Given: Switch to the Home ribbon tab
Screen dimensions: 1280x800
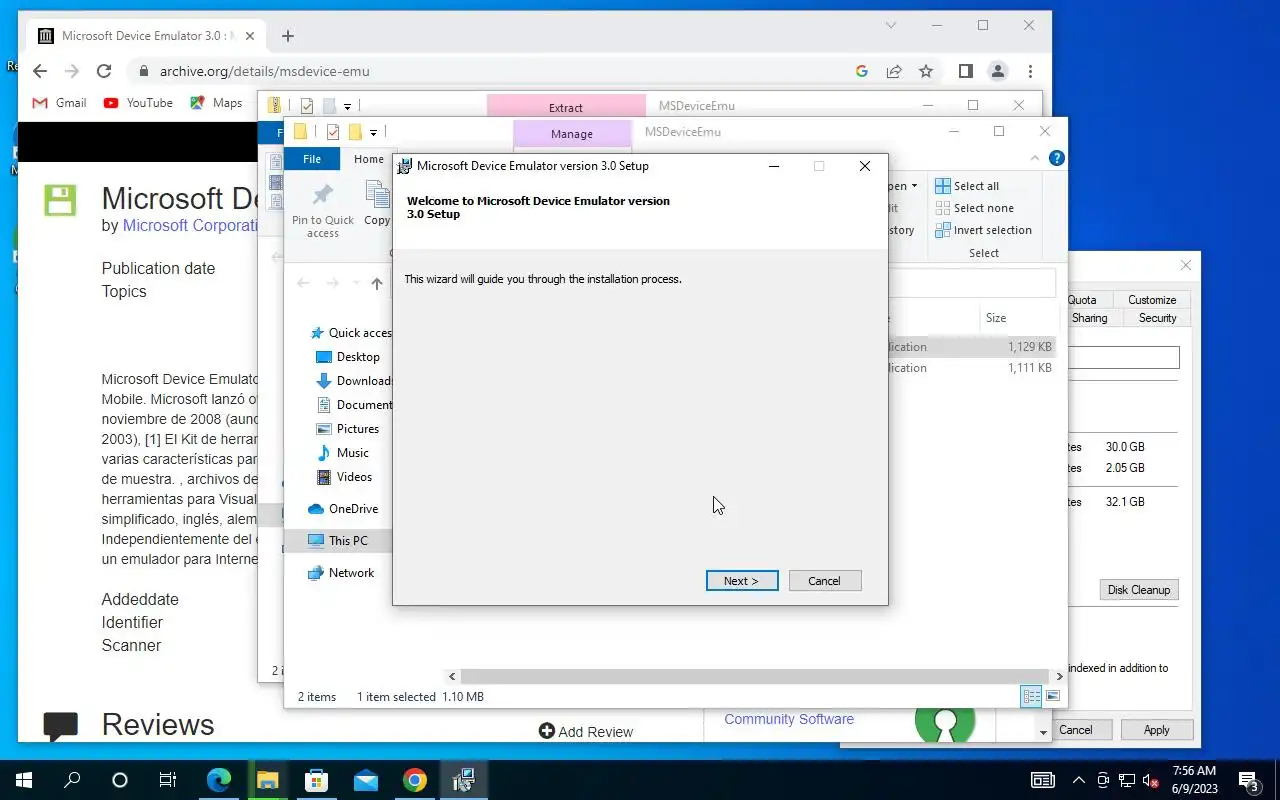Looking at the screenshot, I should coord(368,159).
